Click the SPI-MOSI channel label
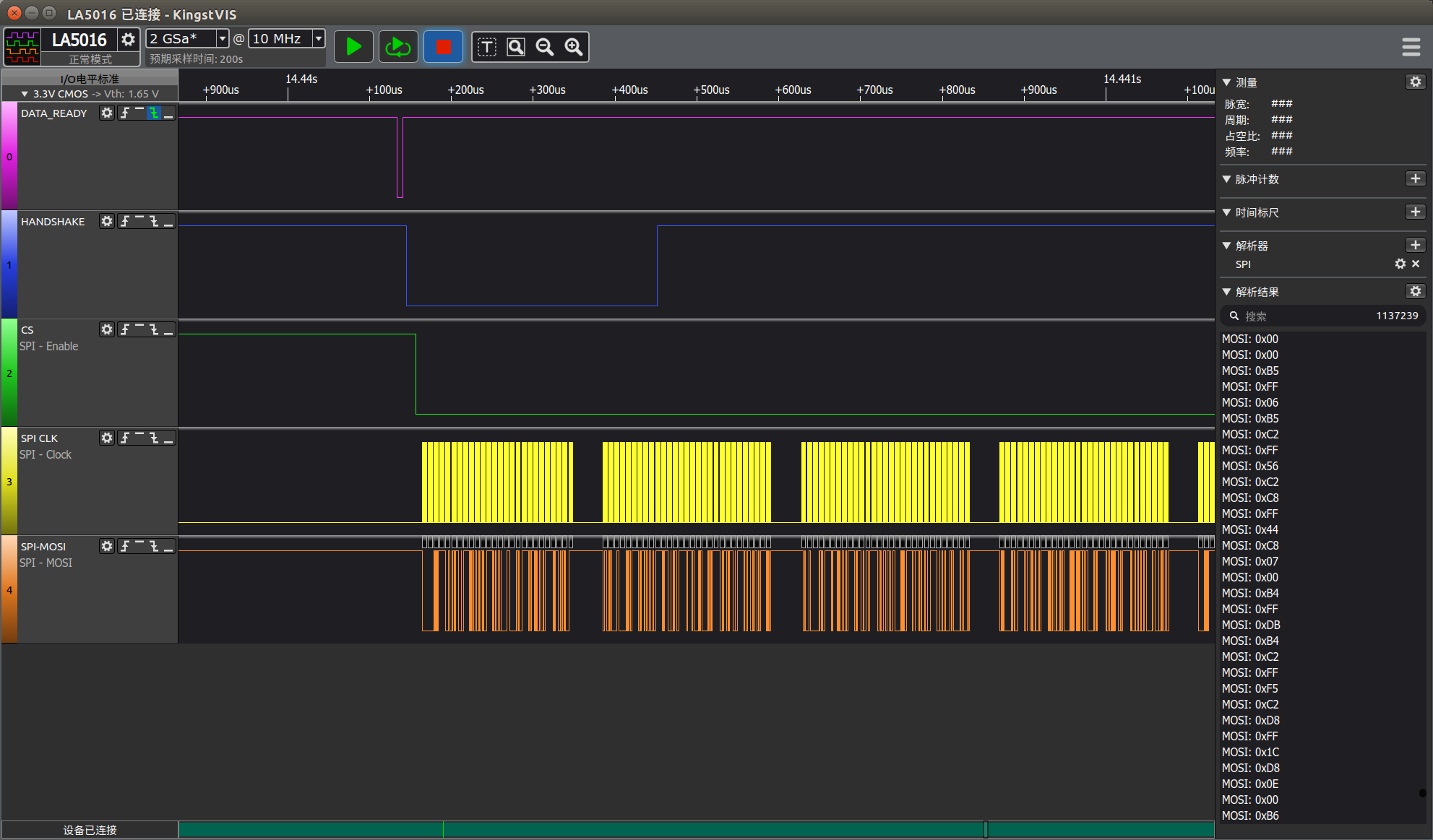The image size is (1433, 840). coord(43,547)
